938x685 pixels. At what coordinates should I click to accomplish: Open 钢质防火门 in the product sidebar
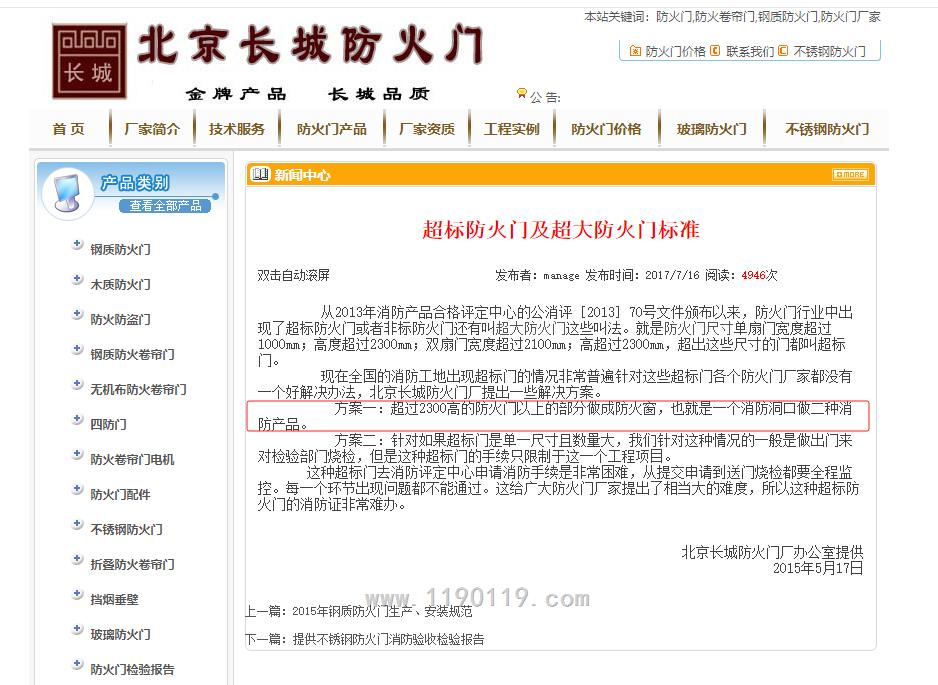coord(120,249)
